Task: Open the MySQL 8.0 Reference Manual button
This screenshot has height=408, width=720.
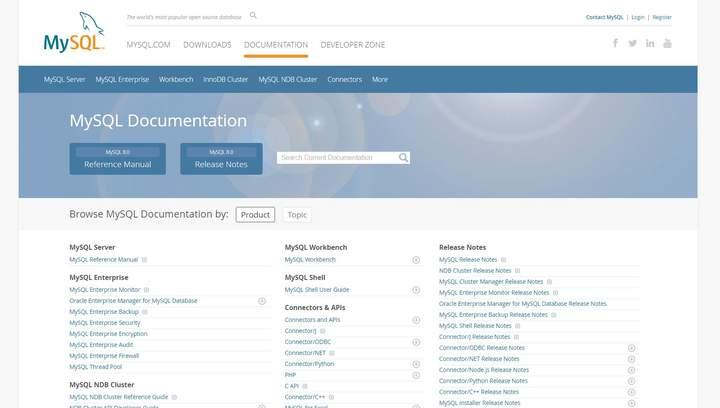Action: pyautogui.click(x=117, y=159)
